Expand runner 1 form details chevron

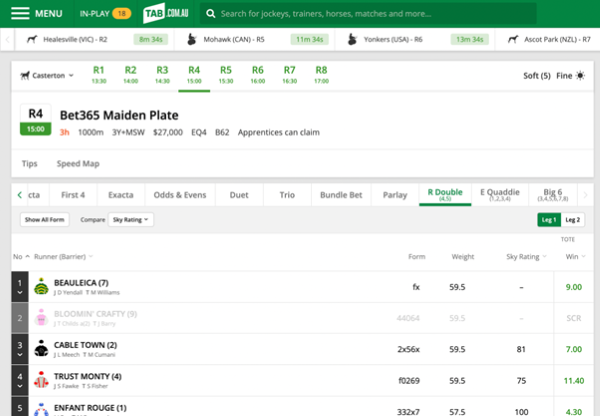18,293
